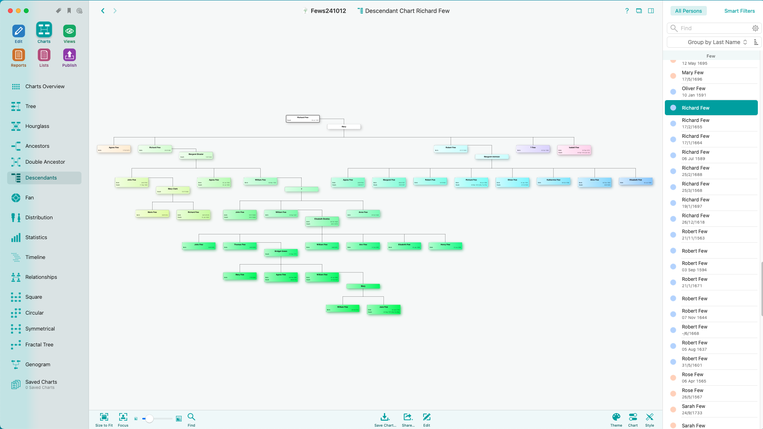The width and height of the screenshot is (763, 429).
Task: Open the Tree chart
Action: (44, 106)
